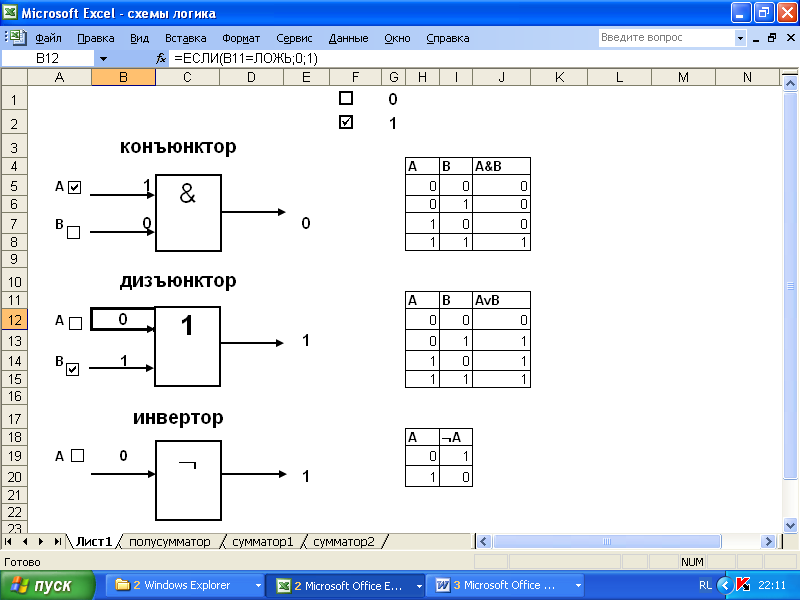The image size is (800, 600).
Task: Go to the next sheet tab arrow
Action: (x=41, y=541)
